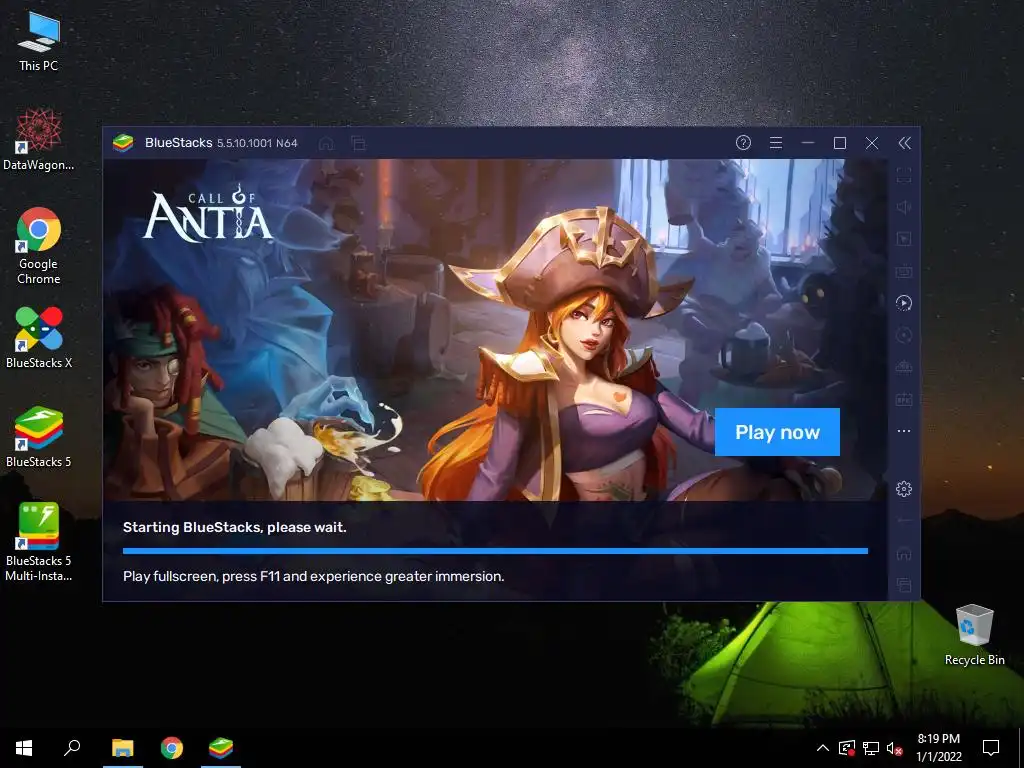The height and width of the screenshot is (768, 1024).
Task: Open Chrome from the taskbar
Action: coord(172,748)
